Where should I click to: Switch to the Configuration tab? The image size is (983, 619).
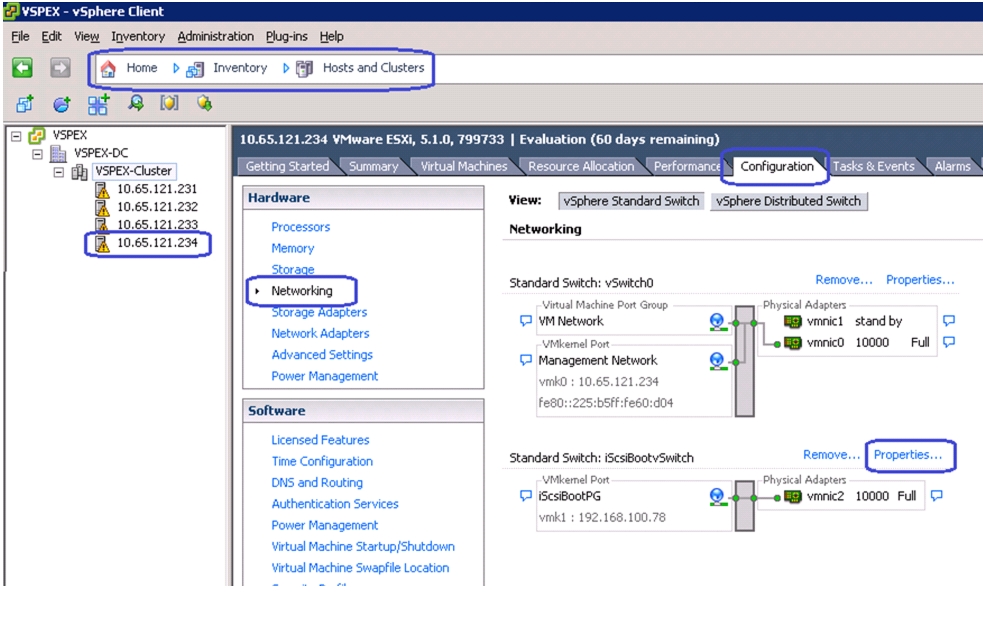[777, 166]
